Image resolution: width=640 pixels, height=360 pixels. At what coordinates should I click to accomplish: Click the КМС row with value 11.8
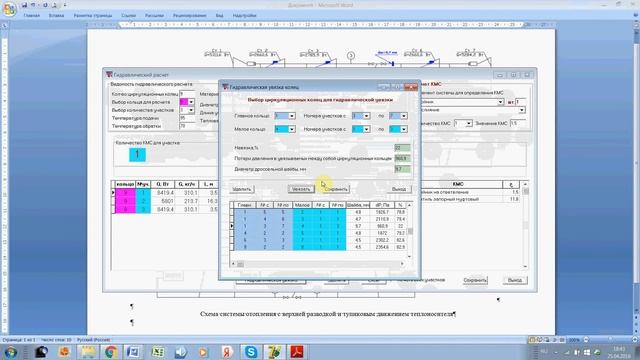pyautogui.click(x=469, y=199)
